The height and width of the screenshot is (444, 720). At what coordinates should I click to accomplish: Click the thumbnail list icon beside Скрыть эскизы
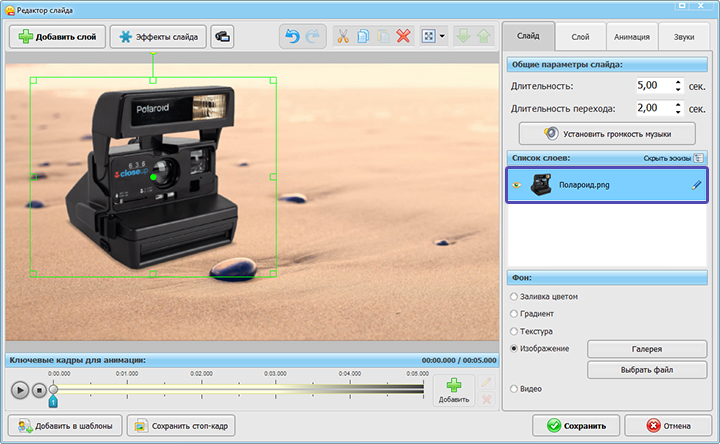point(698,158)
